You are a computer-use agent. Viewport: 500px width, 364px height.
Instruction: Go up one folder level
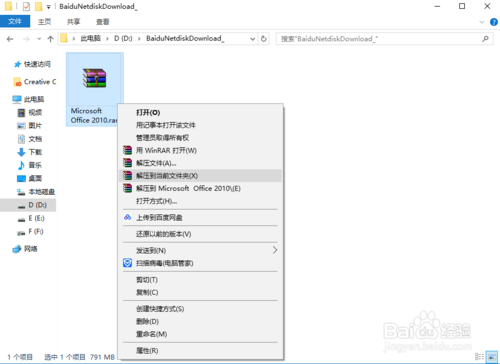(50, 39)
